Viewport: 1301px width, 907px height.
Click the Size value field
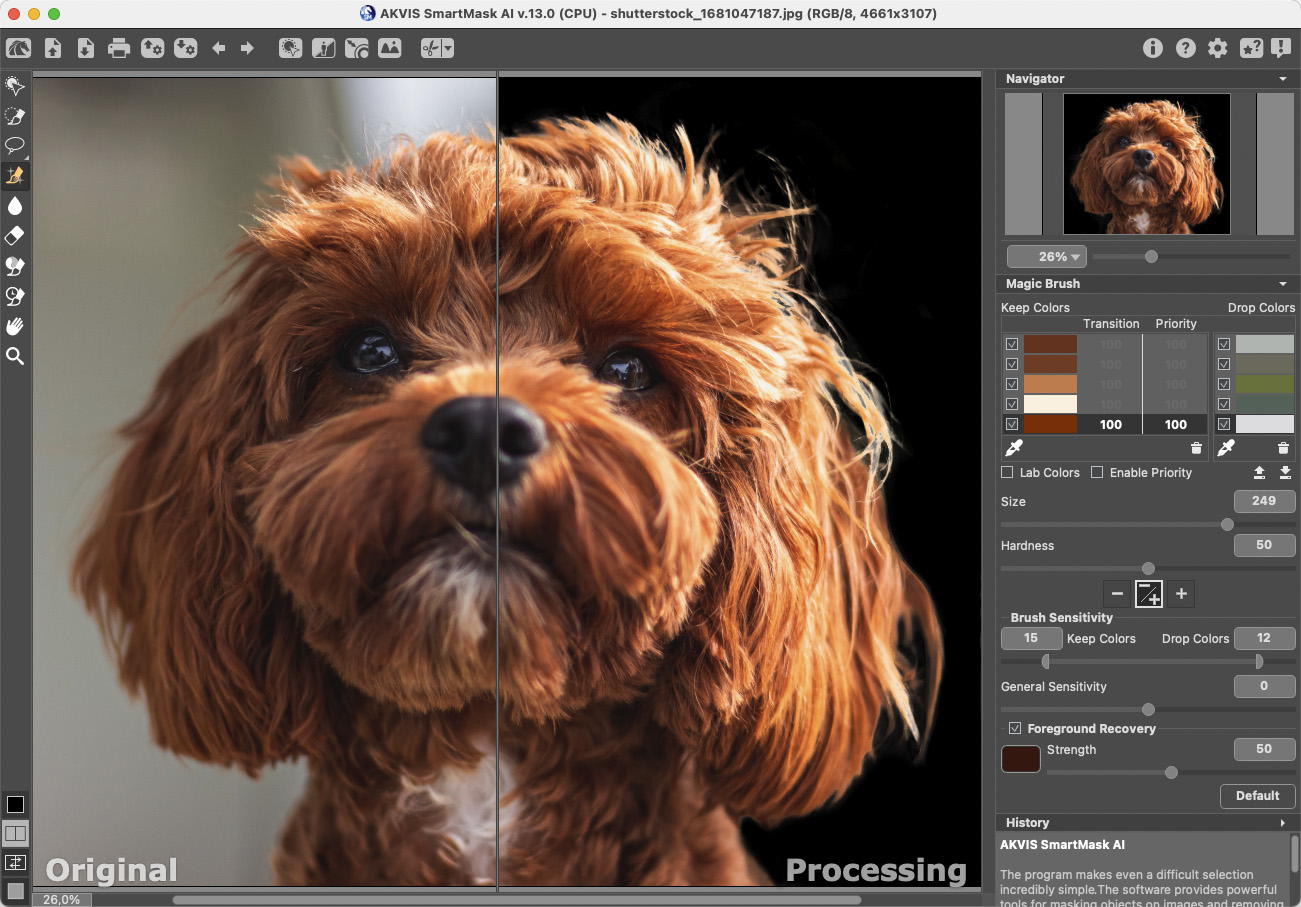coord(1264,501)
